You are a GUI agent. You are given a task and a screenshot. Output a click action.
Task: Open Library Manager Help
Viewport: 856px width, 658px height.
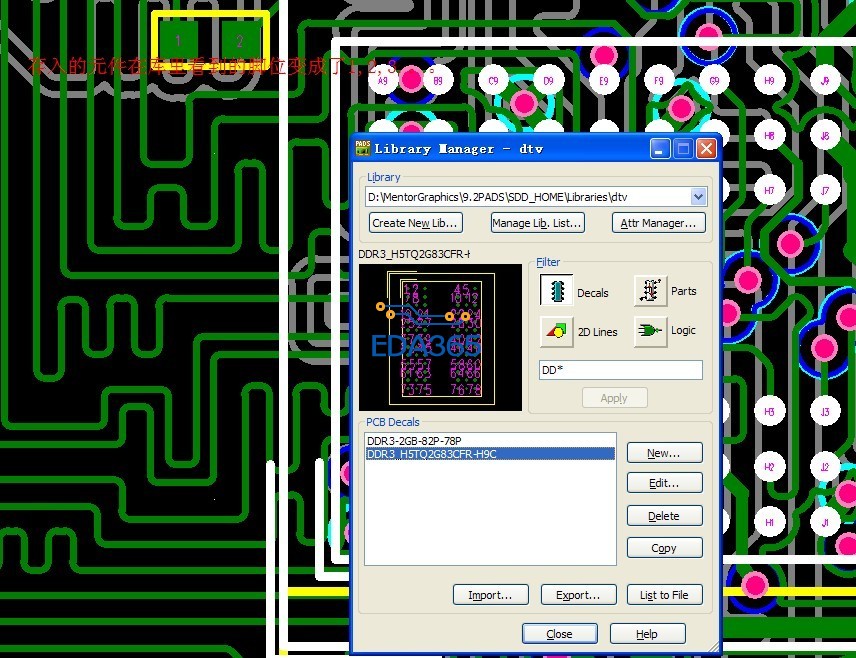click(647, 634)
